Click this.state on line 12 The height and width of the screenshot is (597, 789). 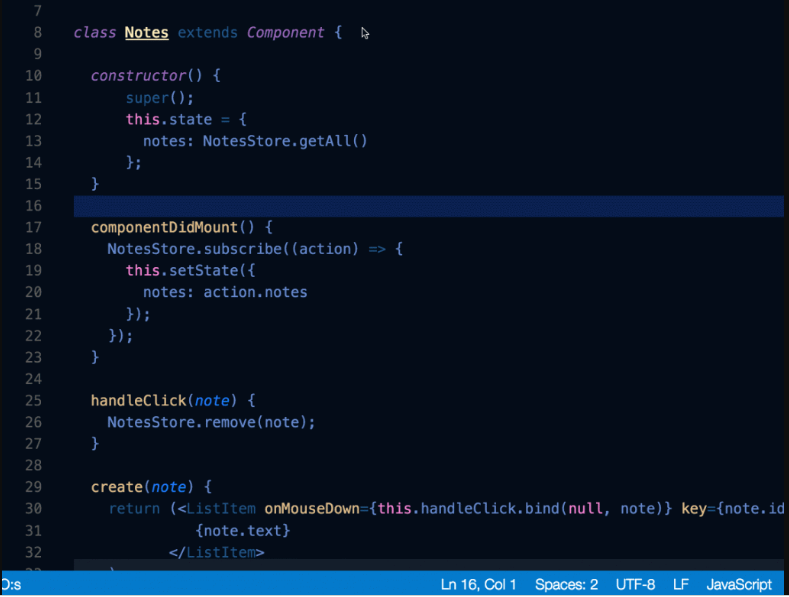click(x=169, y=119)
